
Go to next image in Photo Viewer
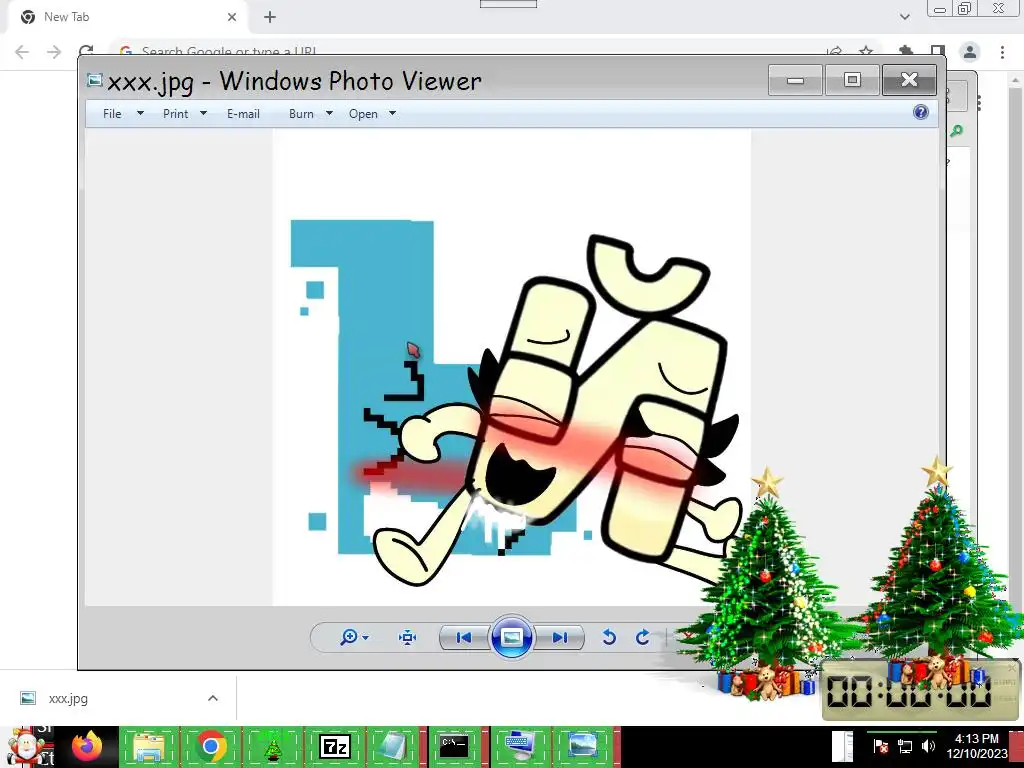(x=560, y=637)
